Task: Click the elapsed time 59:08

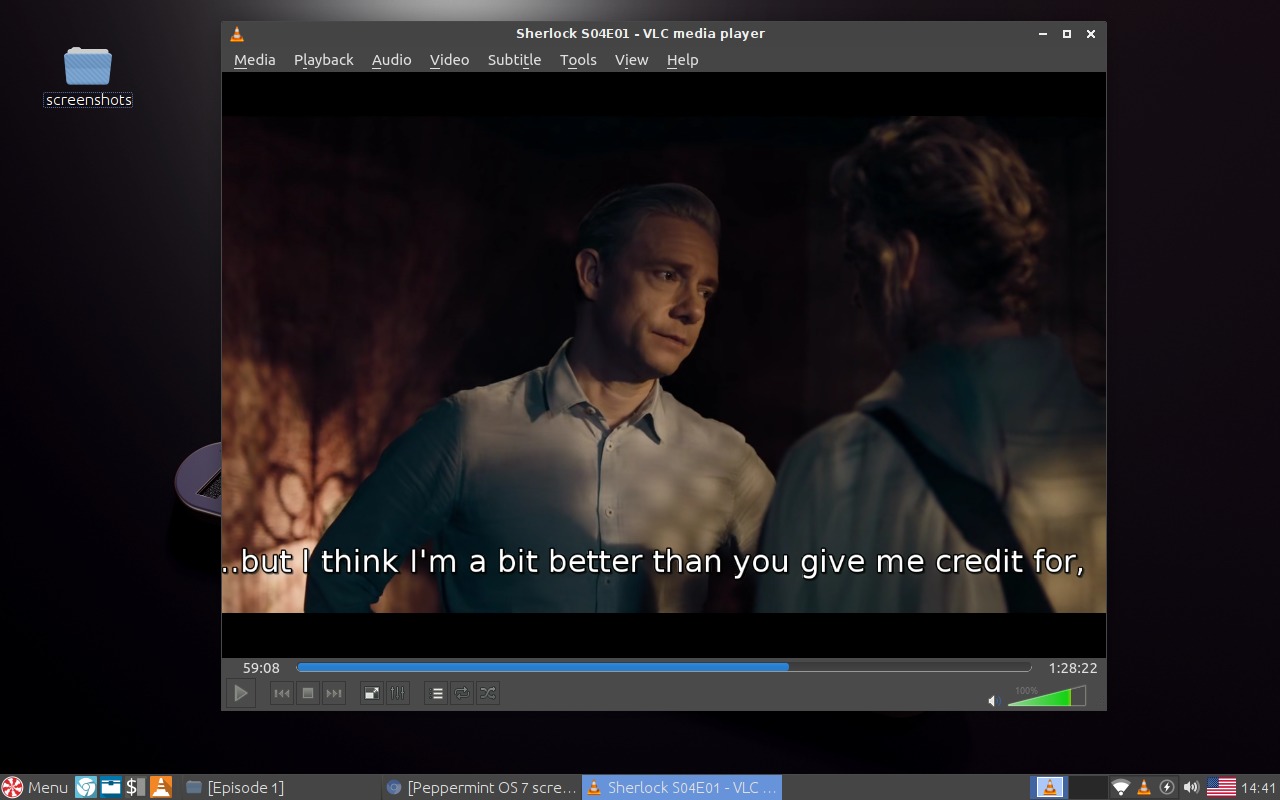Action: (x=261, y=668)
